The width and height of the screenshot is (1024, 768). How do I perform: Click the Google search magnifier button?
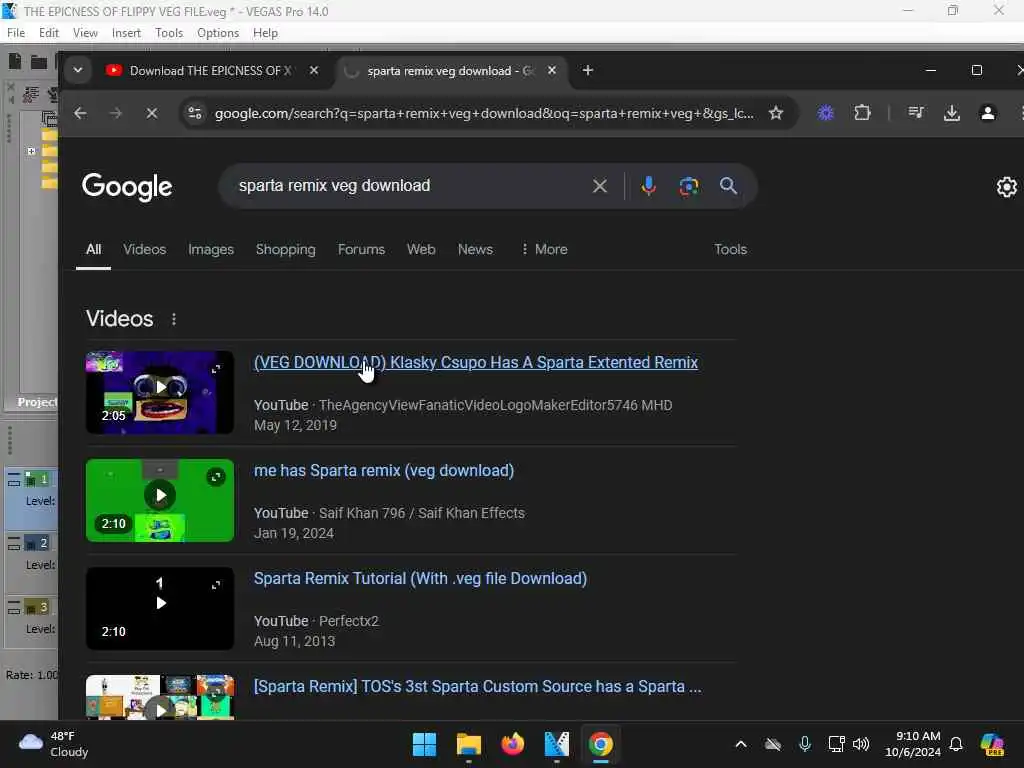(728, 186)
